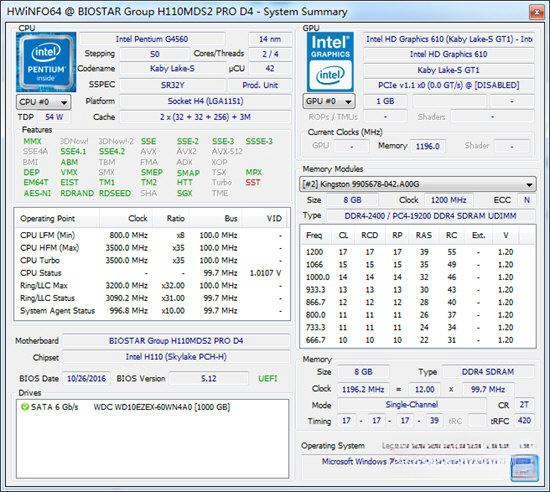This screenshot has width=550, height=492.
Task: Click the HTT feature label
Action: click(x=185, y=182)
